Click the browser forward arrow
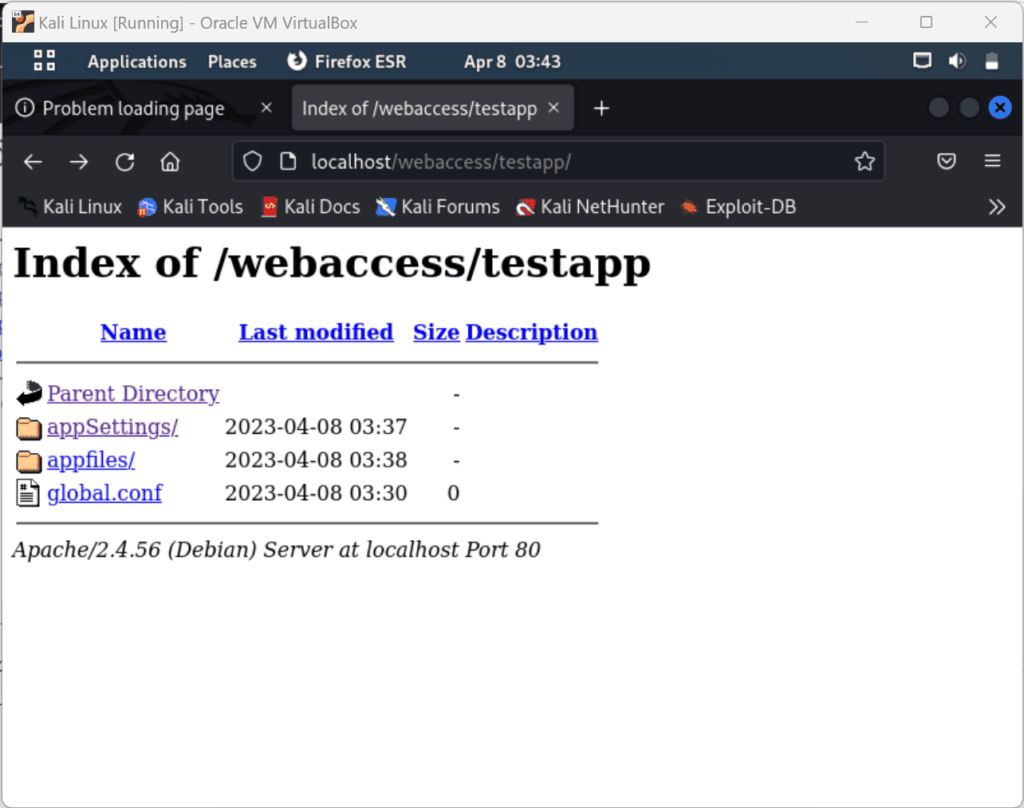Viewport: 1024px width, 808px height. (x=79, y=162)
